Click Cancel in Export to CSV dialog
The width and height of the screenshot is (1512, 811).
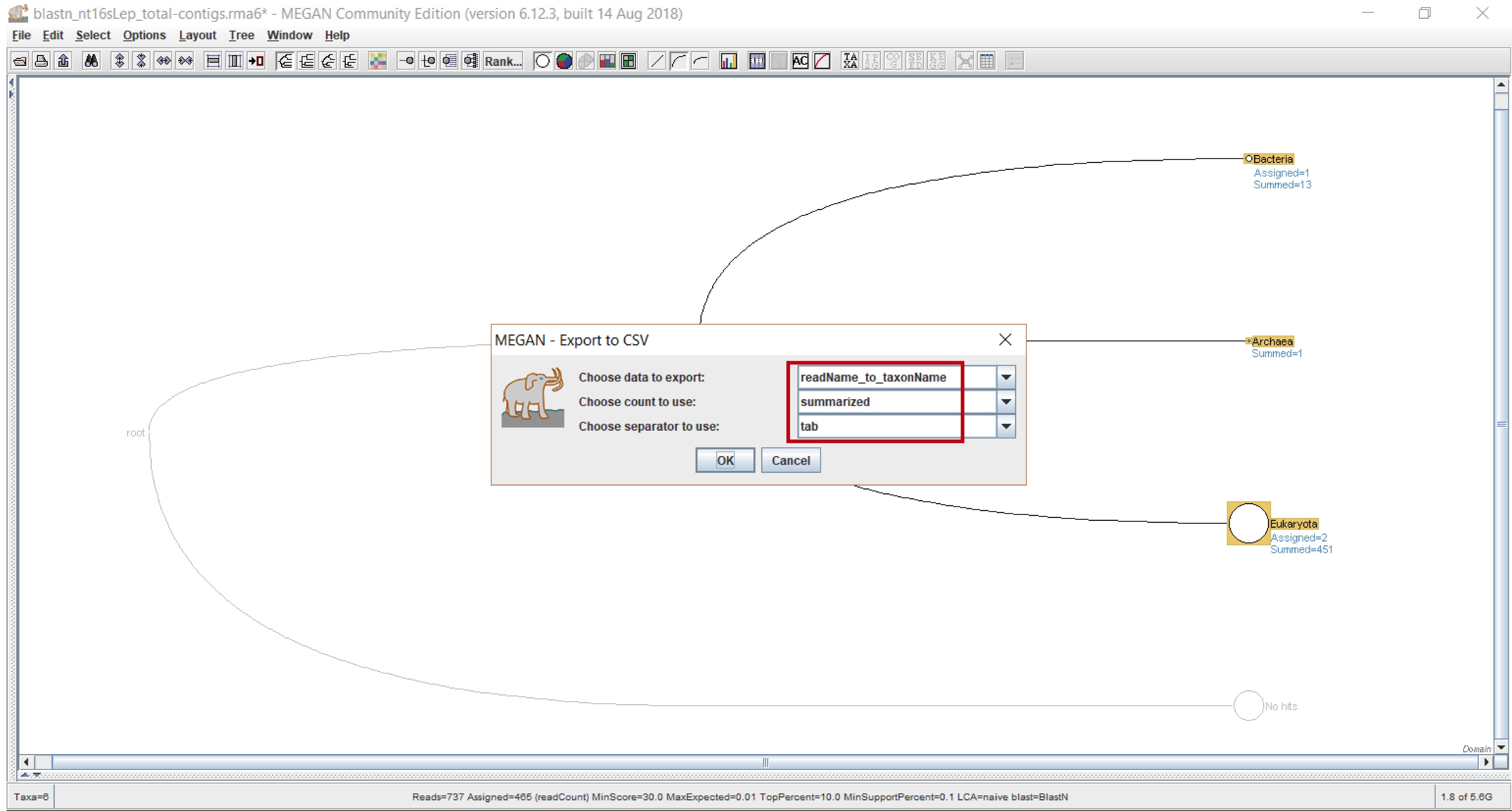791,460
